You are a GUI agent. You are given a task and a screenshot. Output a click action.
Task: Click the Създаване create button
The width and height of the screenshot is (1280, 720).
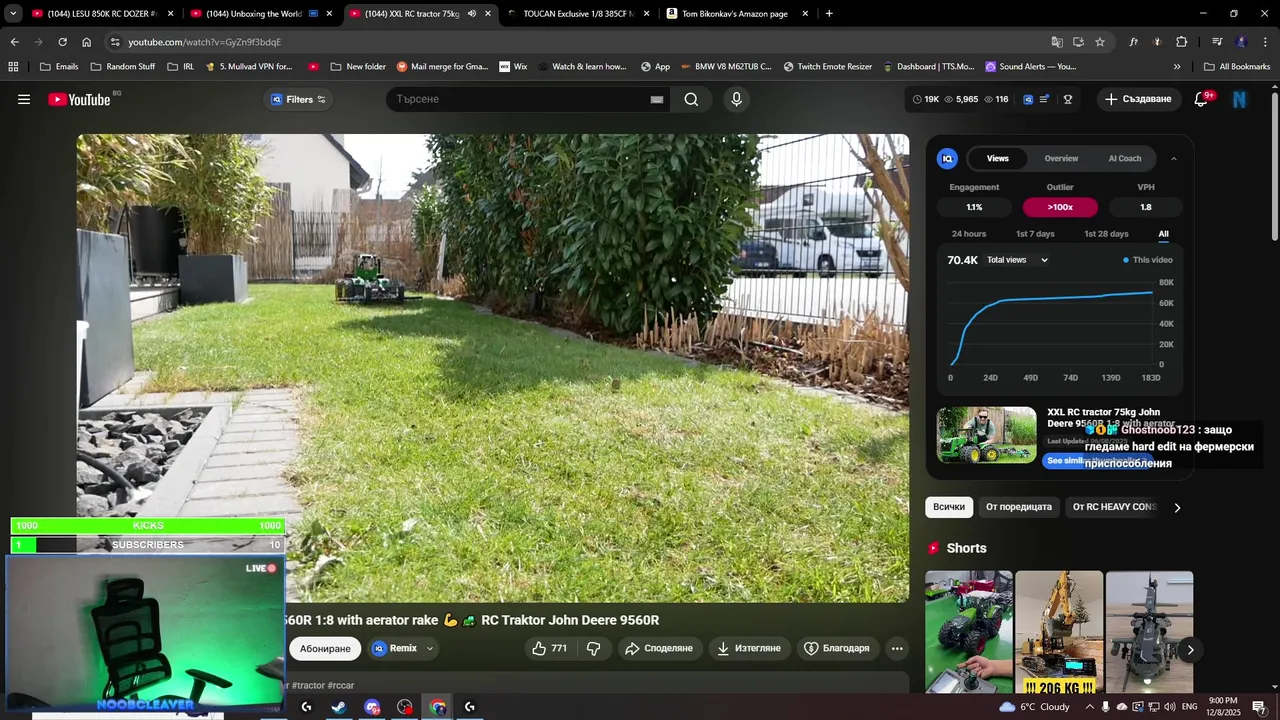[x=1138, y=99]
